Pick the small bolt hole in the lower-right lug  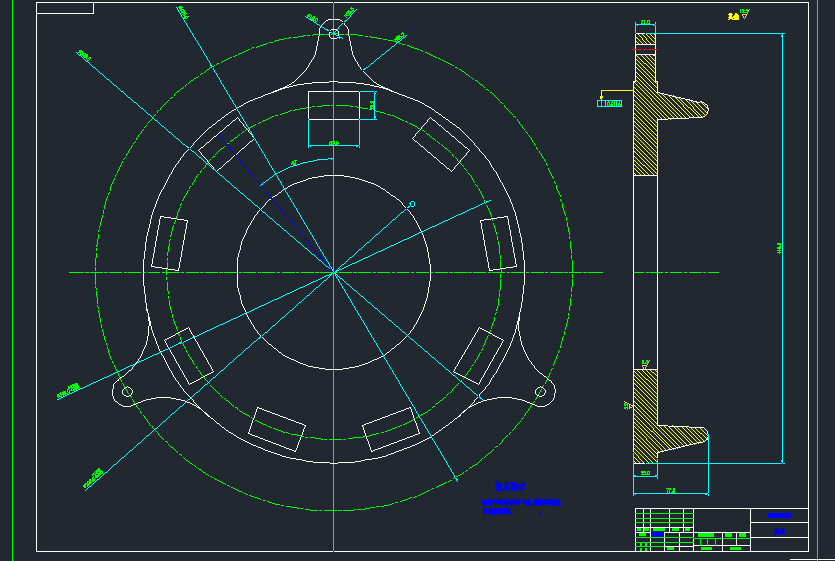tap(540, 392)
